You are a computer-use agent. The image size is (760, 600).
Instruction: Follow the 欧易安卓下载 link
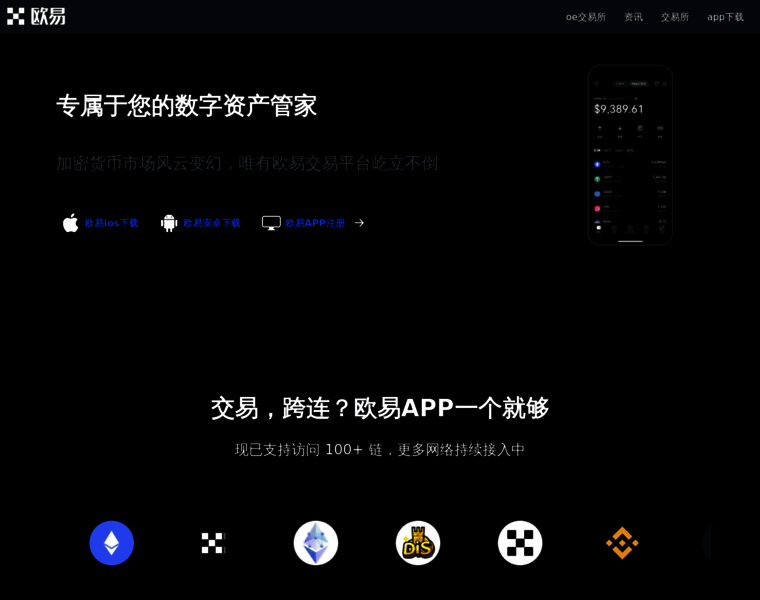coord(212,223)
